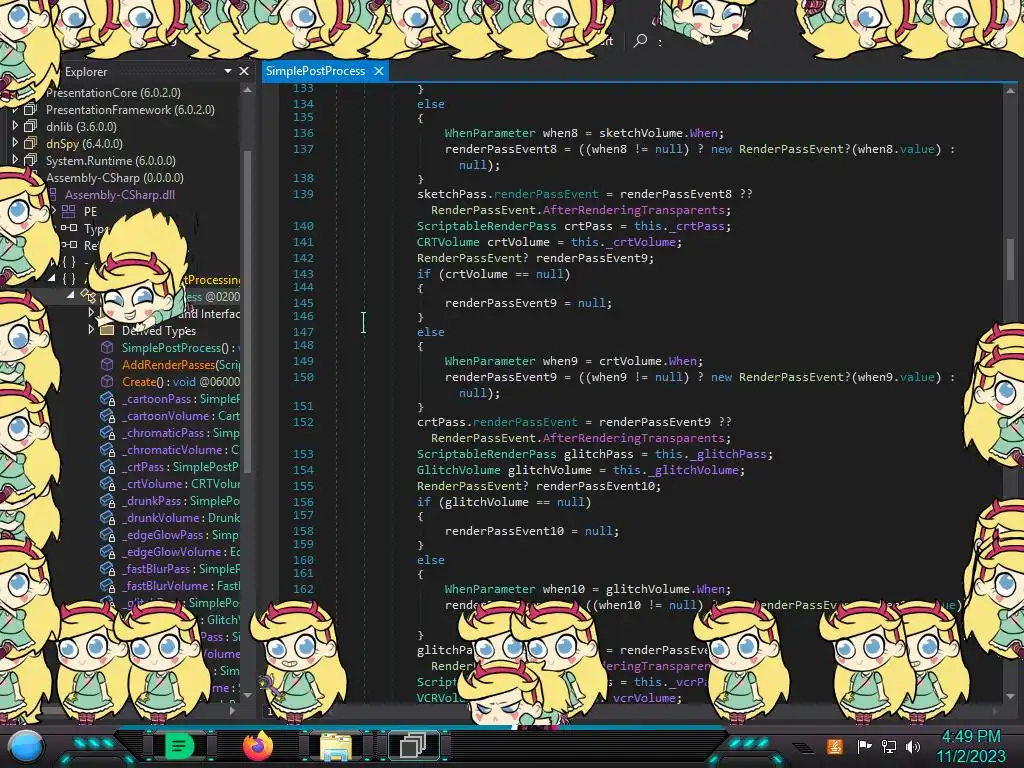Viewport: 1024px width, 768px height.
Task: Click the network tray icon
Action: (x=889, y=746)
